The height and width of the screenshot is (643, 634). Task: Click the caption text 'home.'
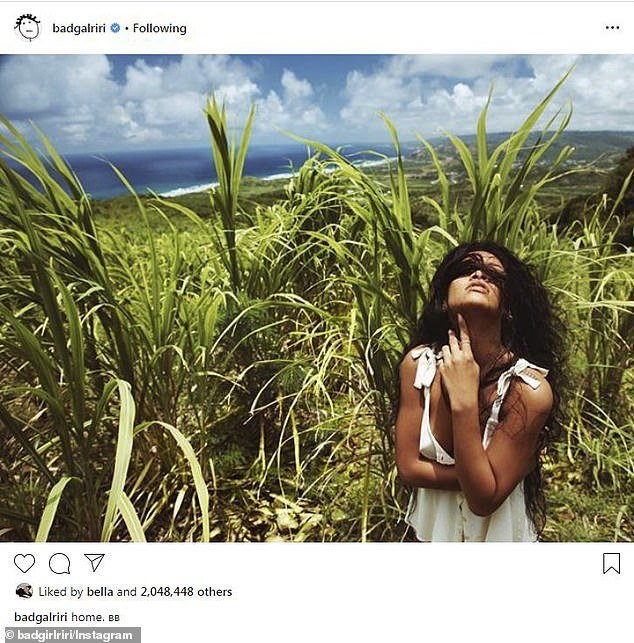point(87,617)
